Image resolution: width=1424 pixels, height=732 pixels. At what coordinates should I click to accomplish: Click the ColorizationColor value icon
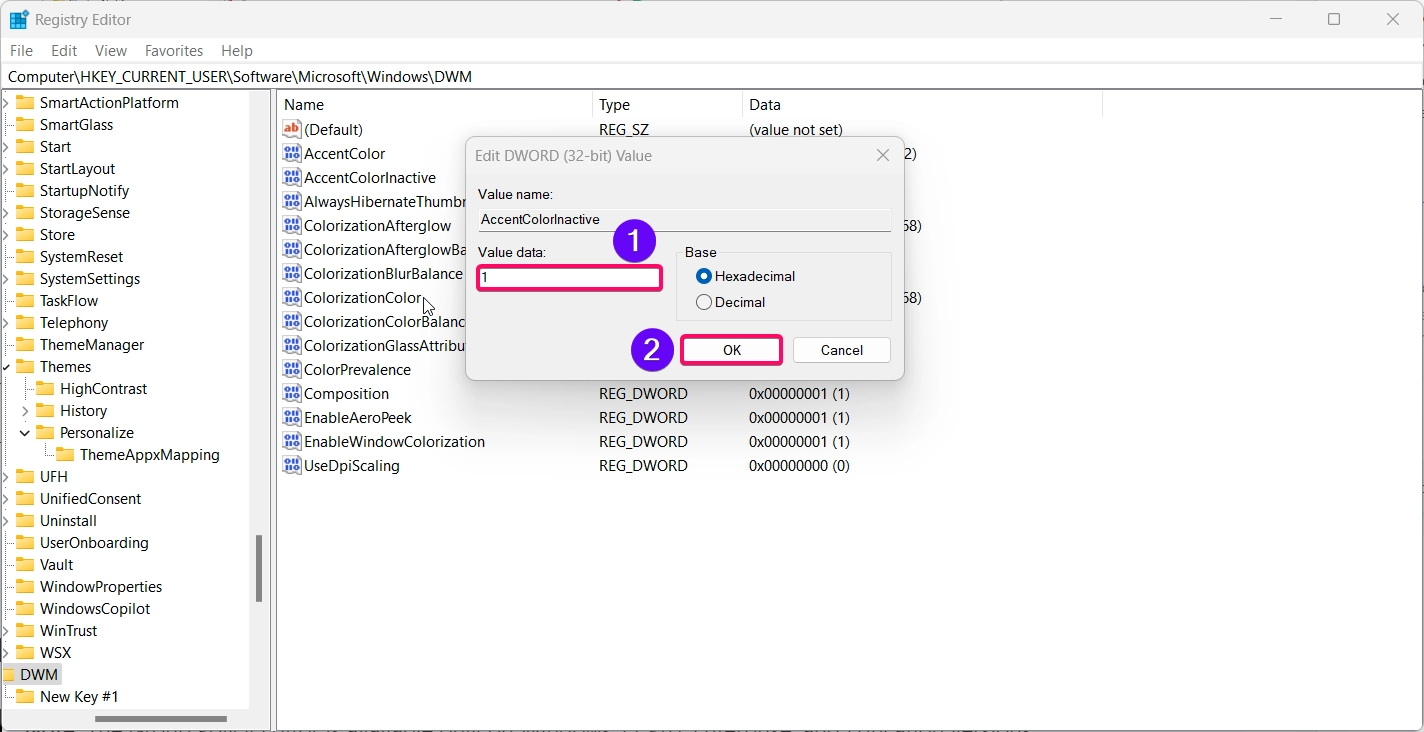(292, 297)
